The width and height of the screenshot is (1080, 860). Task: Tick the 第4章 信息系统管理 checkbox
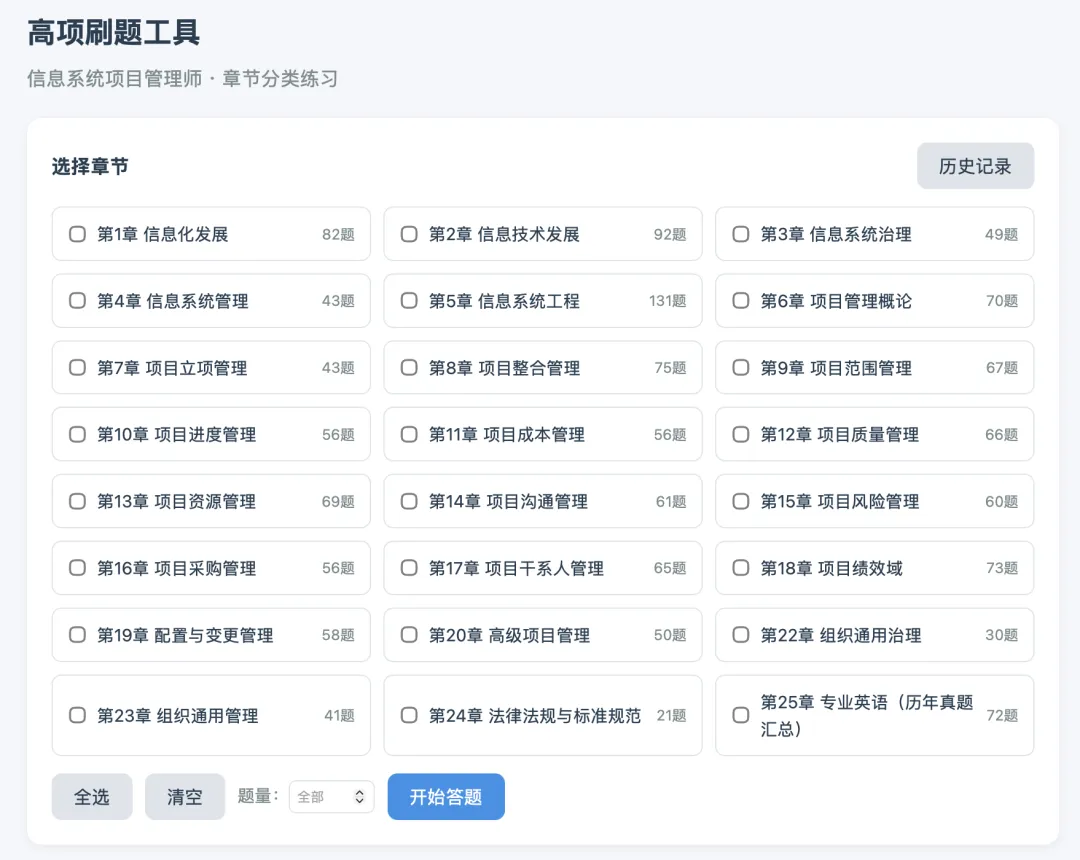(x=77, y=301)
